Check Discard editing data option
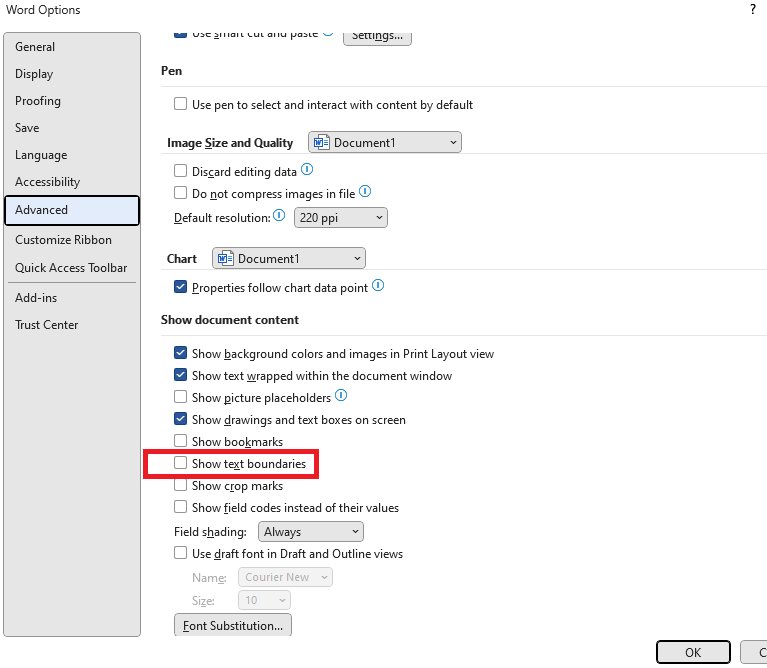 coord(180,171)
